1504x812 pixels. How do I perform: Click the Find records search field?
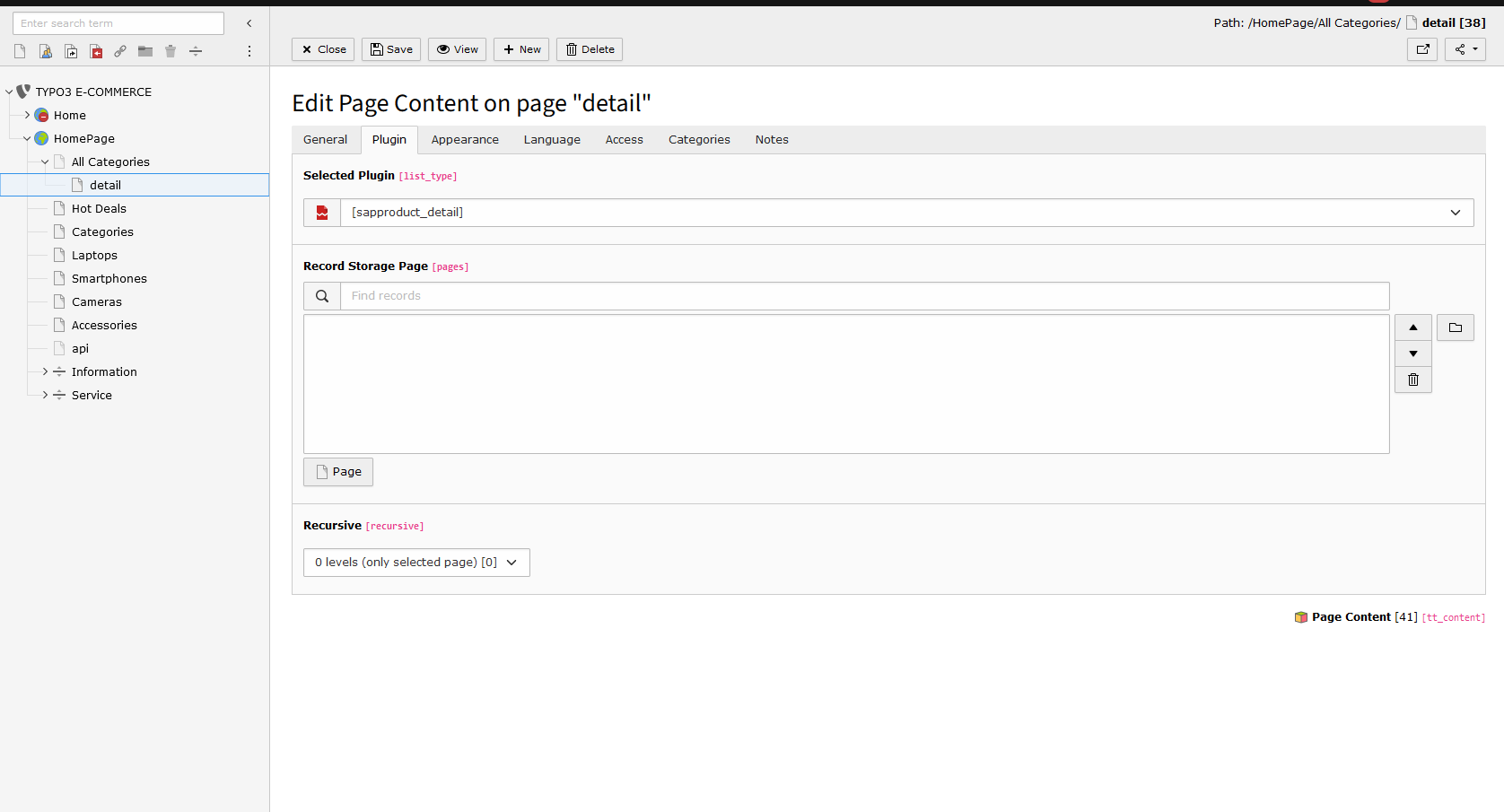point(863,296)
